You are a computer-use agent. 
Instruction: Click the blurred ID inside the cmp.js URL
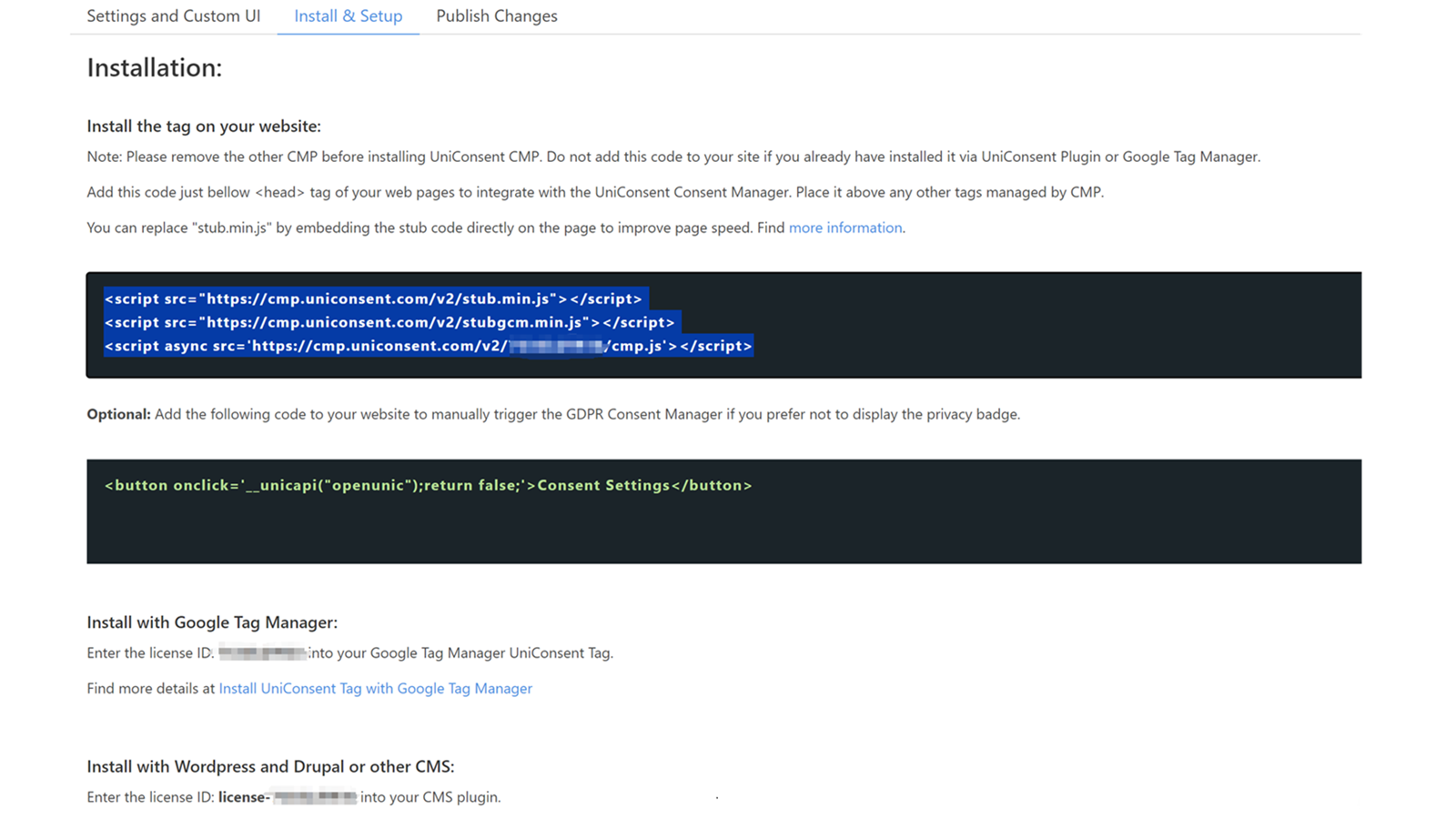[556, 346]
